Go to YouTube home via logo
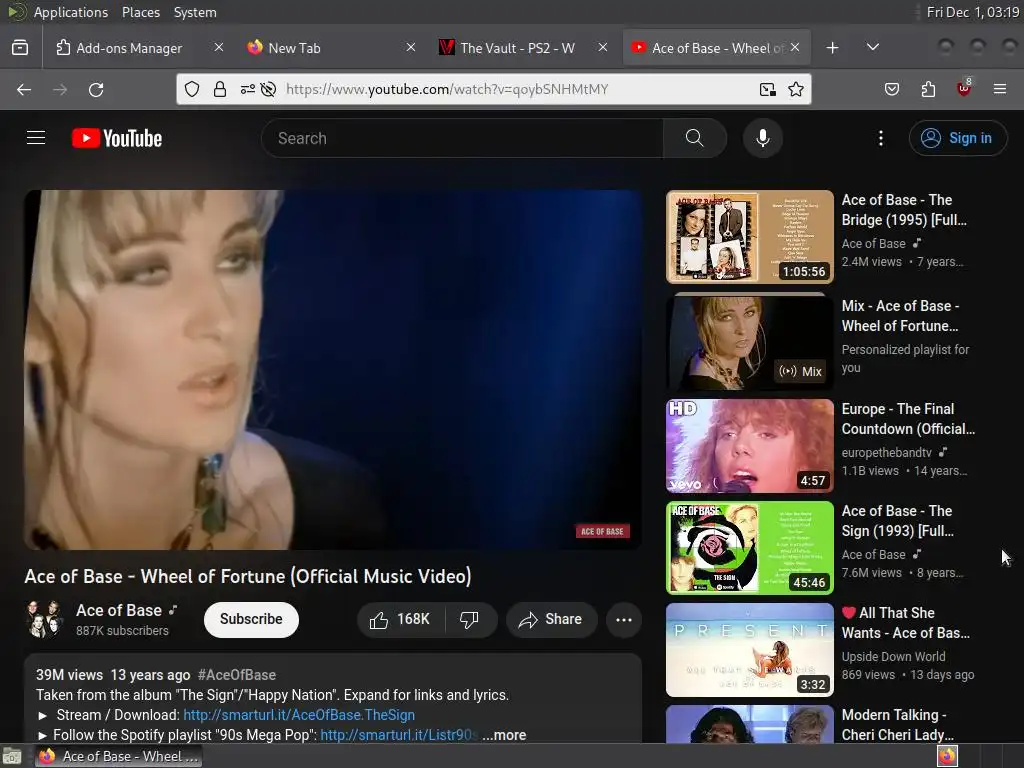The height and width of the screenshot is (768, 1024). point(117,138)
